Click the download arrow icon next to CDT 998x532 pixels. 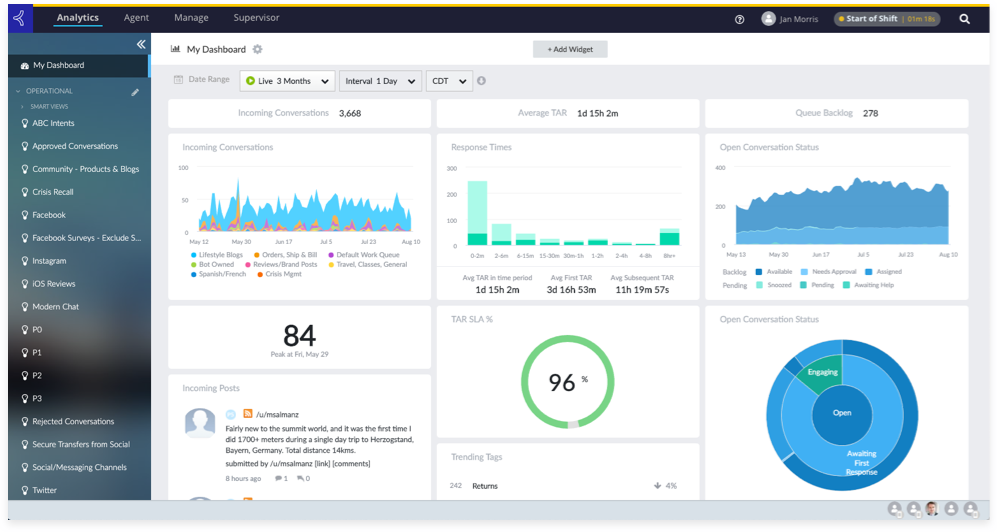click(482, 81)
